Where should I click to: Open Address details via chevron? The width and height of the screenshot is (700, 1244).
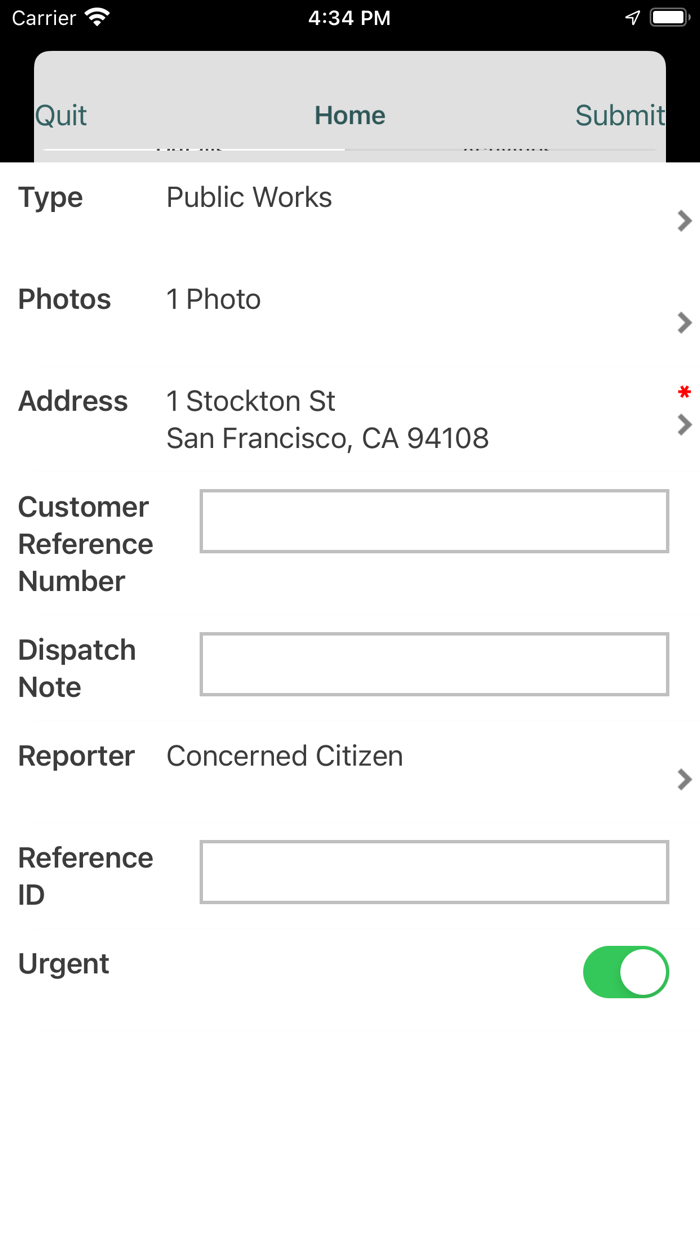(684, 425)
